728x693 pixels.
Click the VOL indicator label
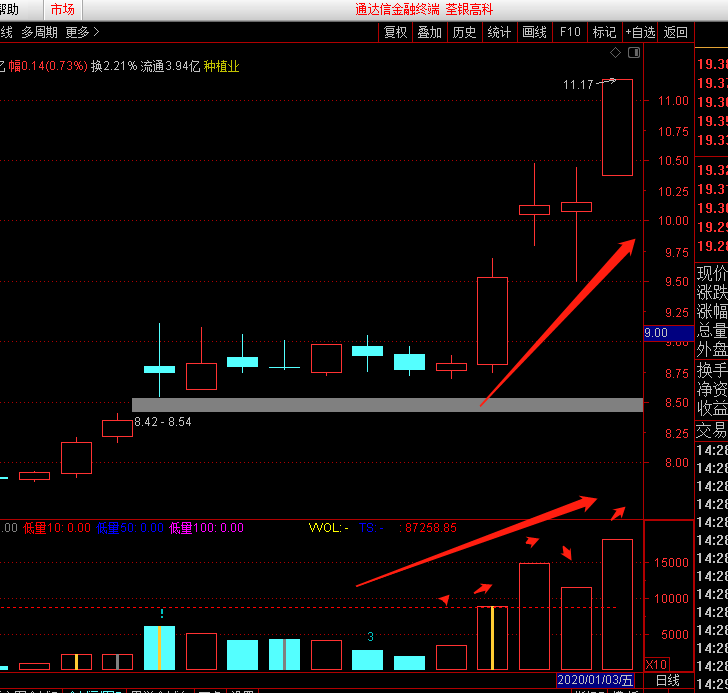pyautogui.click(x=328, y=528)
